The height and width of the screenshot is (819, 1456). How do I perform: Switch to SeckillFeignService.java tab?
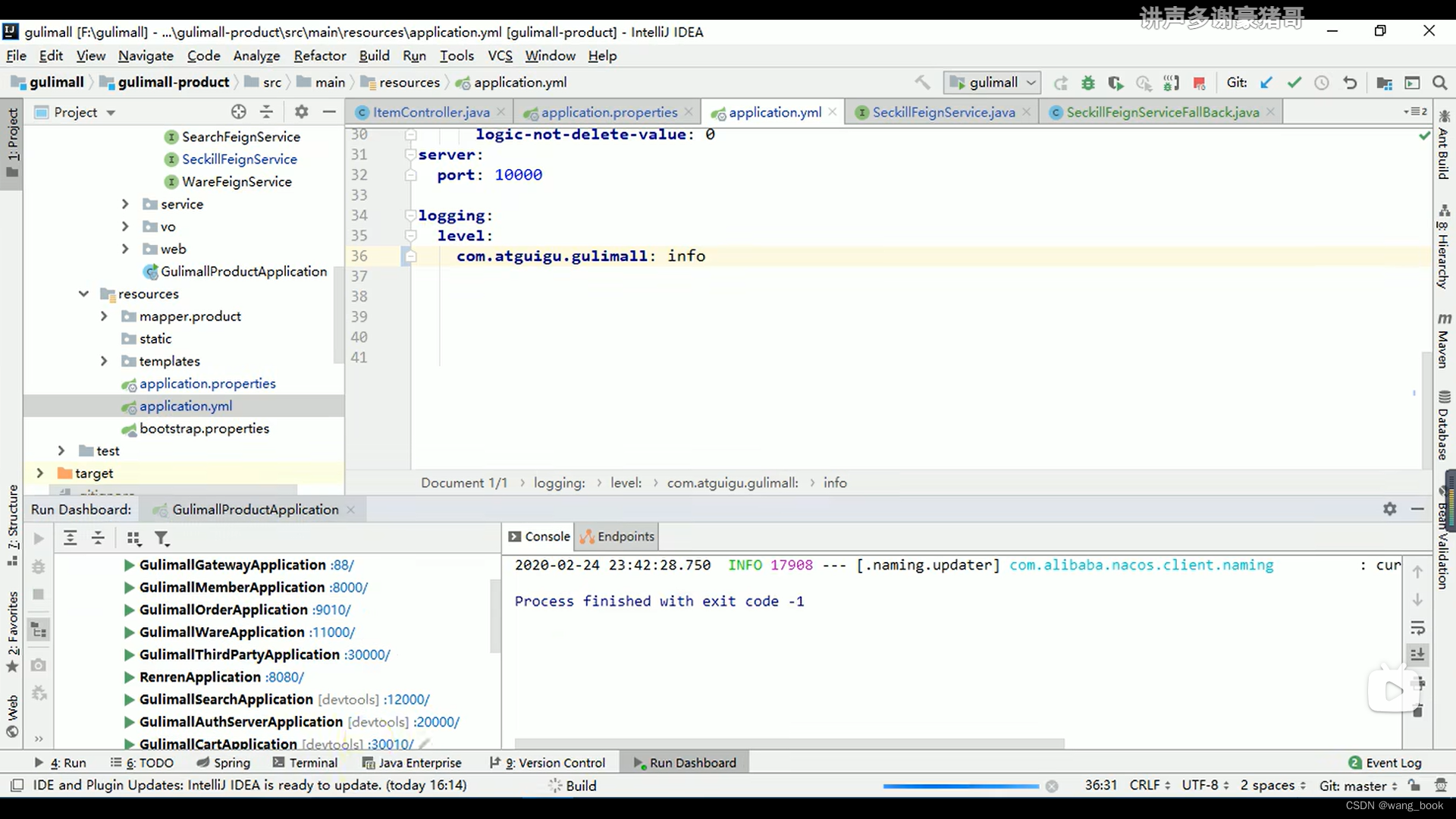(x=943, y=112)
